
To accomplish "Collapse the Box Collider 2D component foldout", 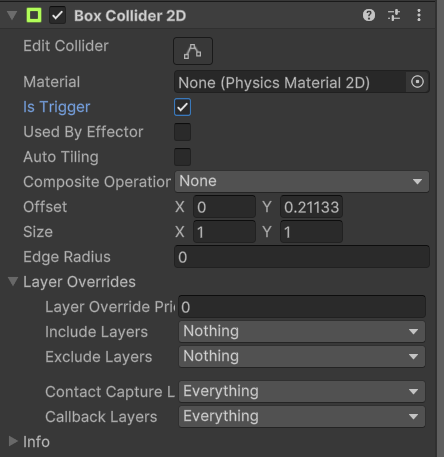I will 12,15.
